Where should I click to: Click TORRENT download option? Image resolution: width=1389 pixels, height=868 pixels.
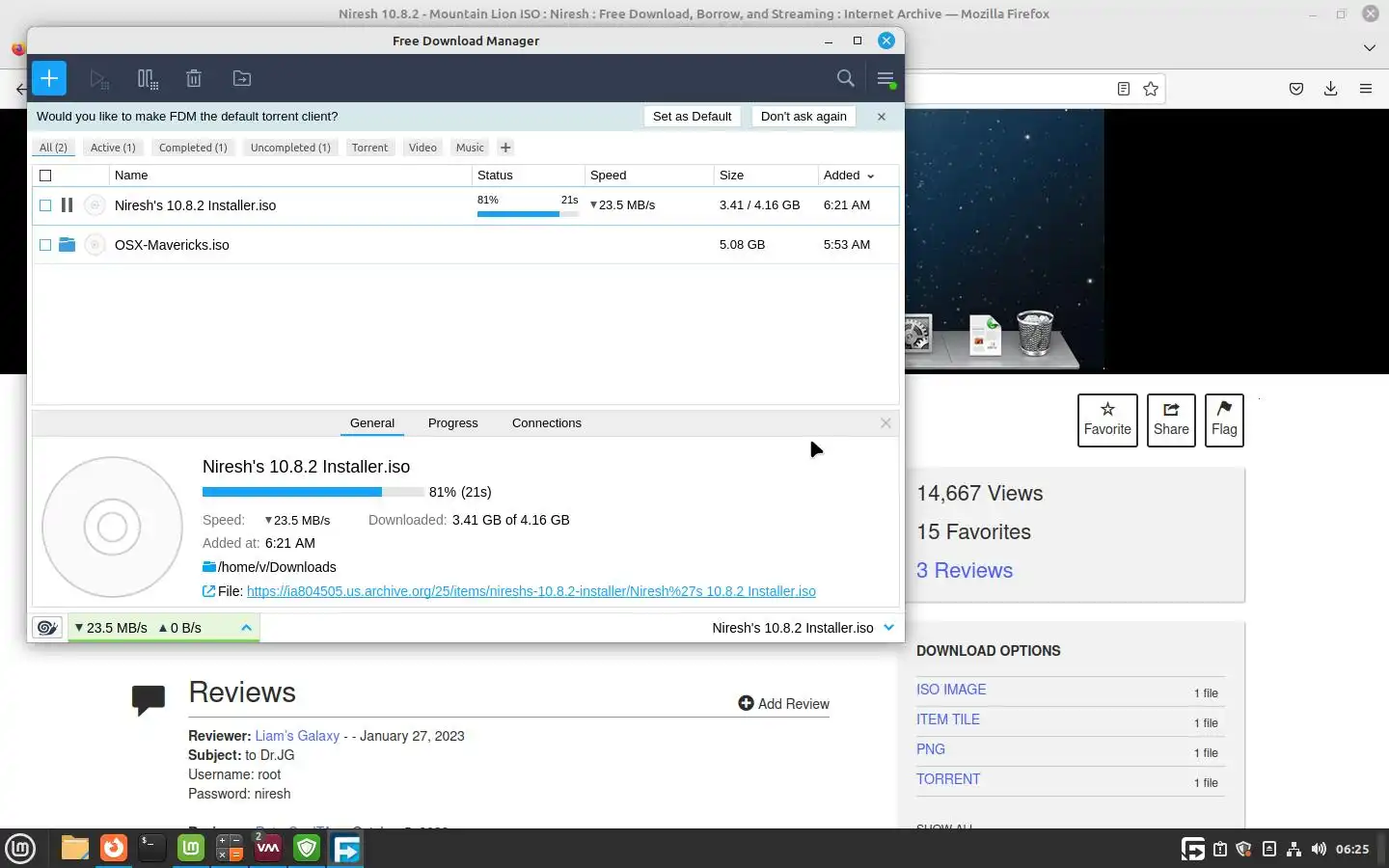(x=948, y=779)
